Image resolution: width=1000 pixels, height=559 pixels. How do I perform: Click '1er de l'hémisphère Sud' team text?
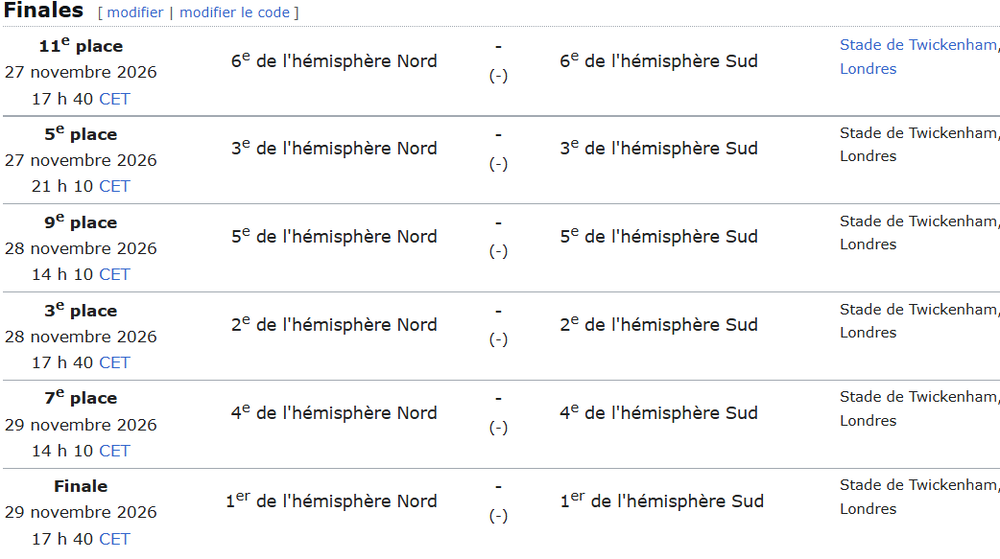[661, 500]
